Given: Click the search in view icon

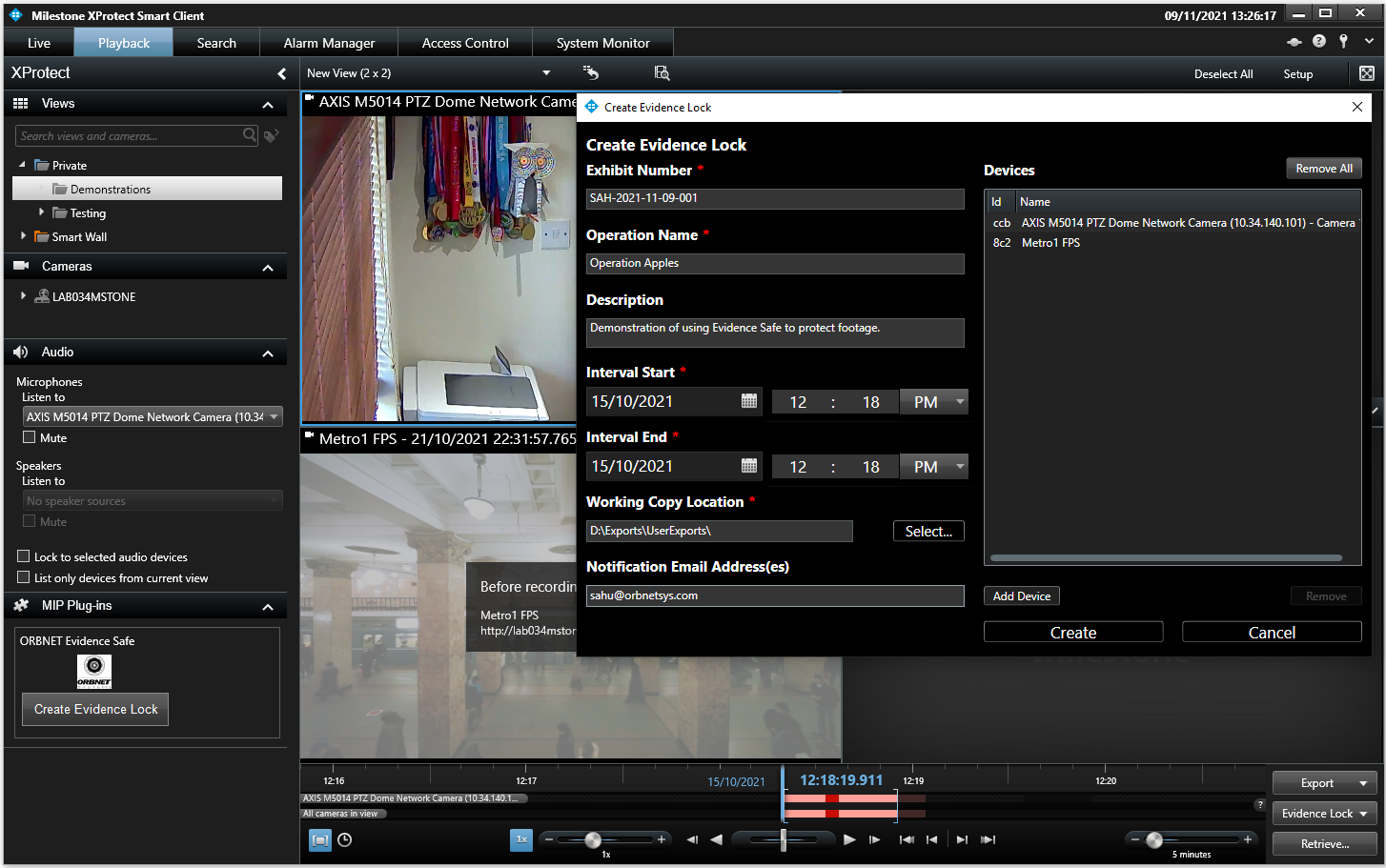Looking at the screenshot, I should click(x=662, y=72).
